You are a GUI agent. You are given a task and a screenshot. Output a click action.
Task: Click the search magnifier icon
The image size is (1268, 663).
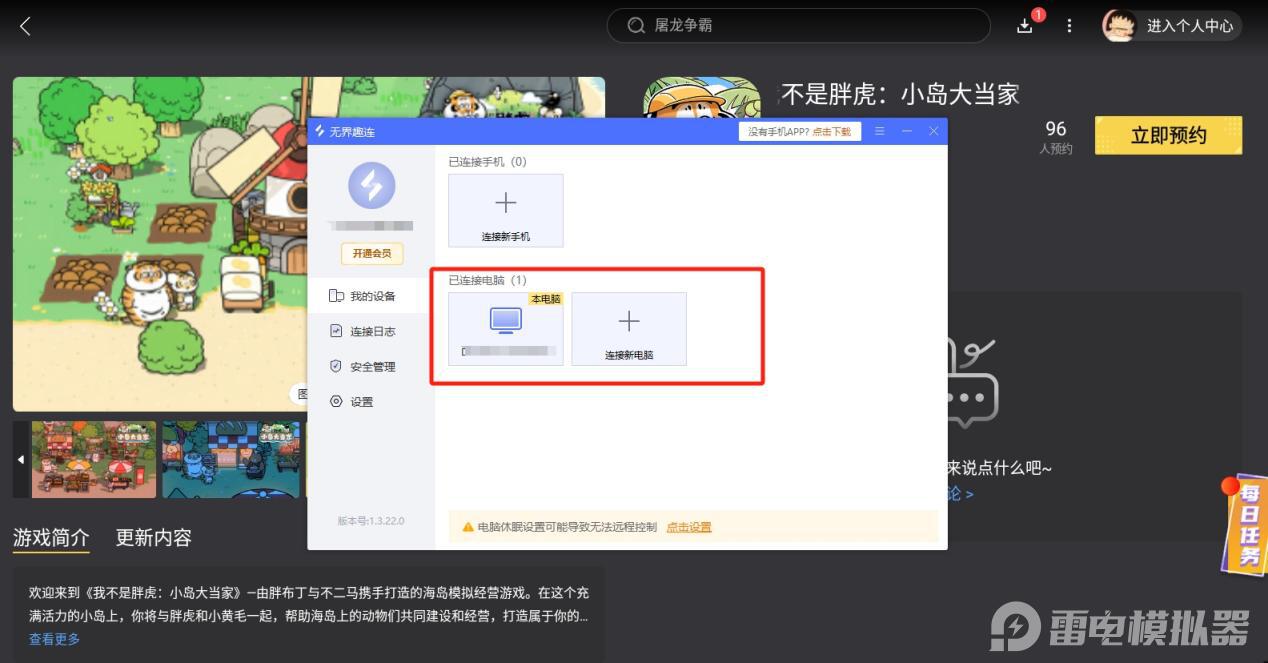pos(636,25)
